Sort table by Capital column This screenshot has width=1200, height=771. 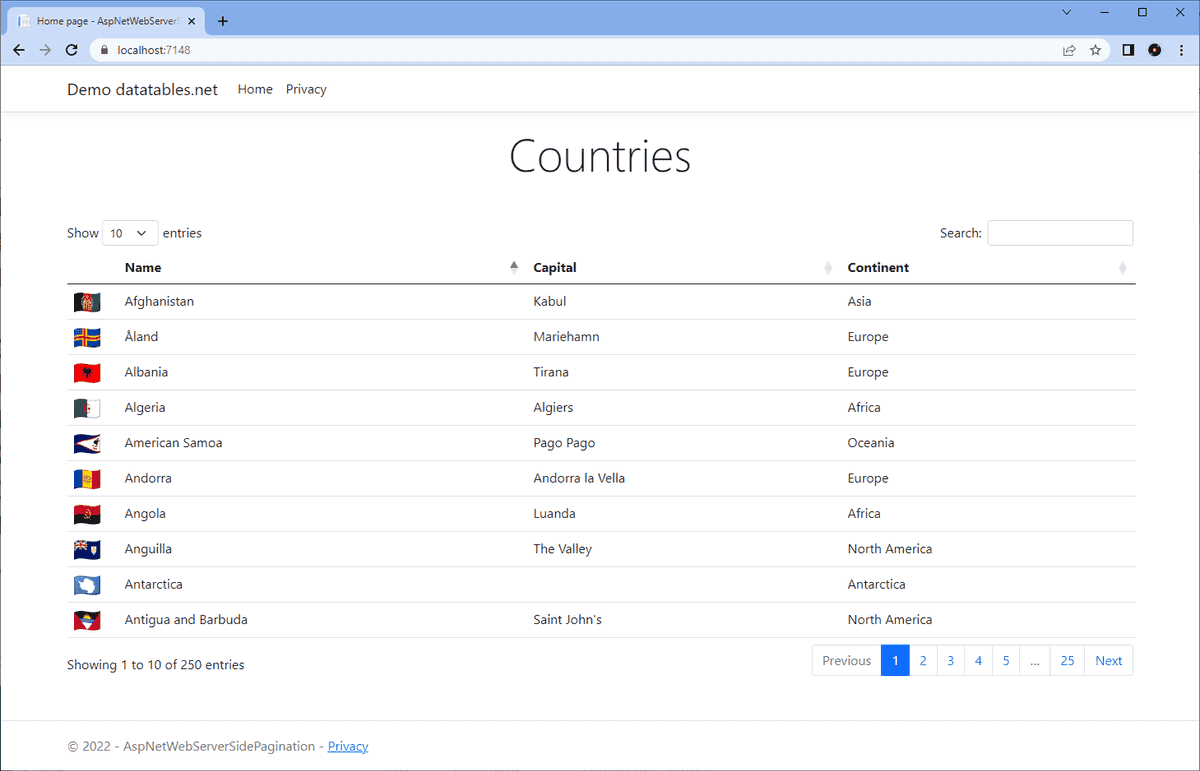[555, 268]
